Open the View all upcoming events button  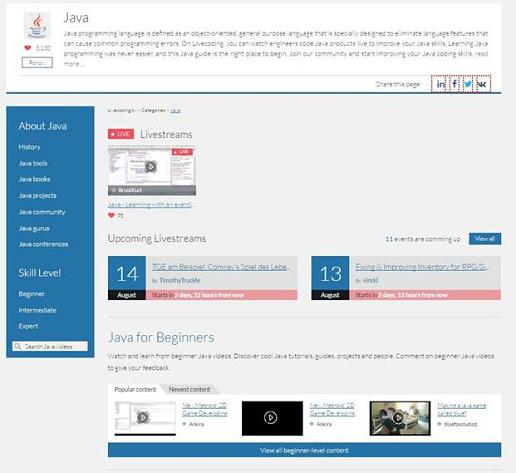coord(485,239)
